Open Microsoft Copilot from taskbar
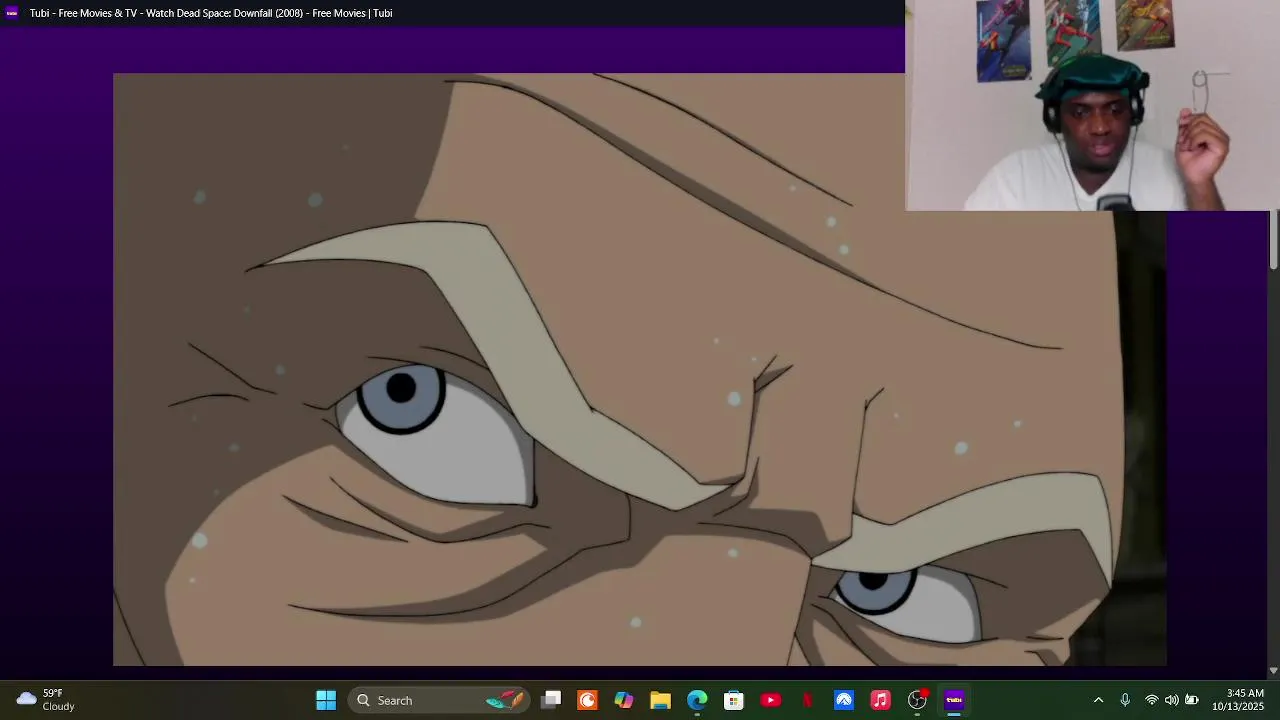 click(x=624, y=700)
